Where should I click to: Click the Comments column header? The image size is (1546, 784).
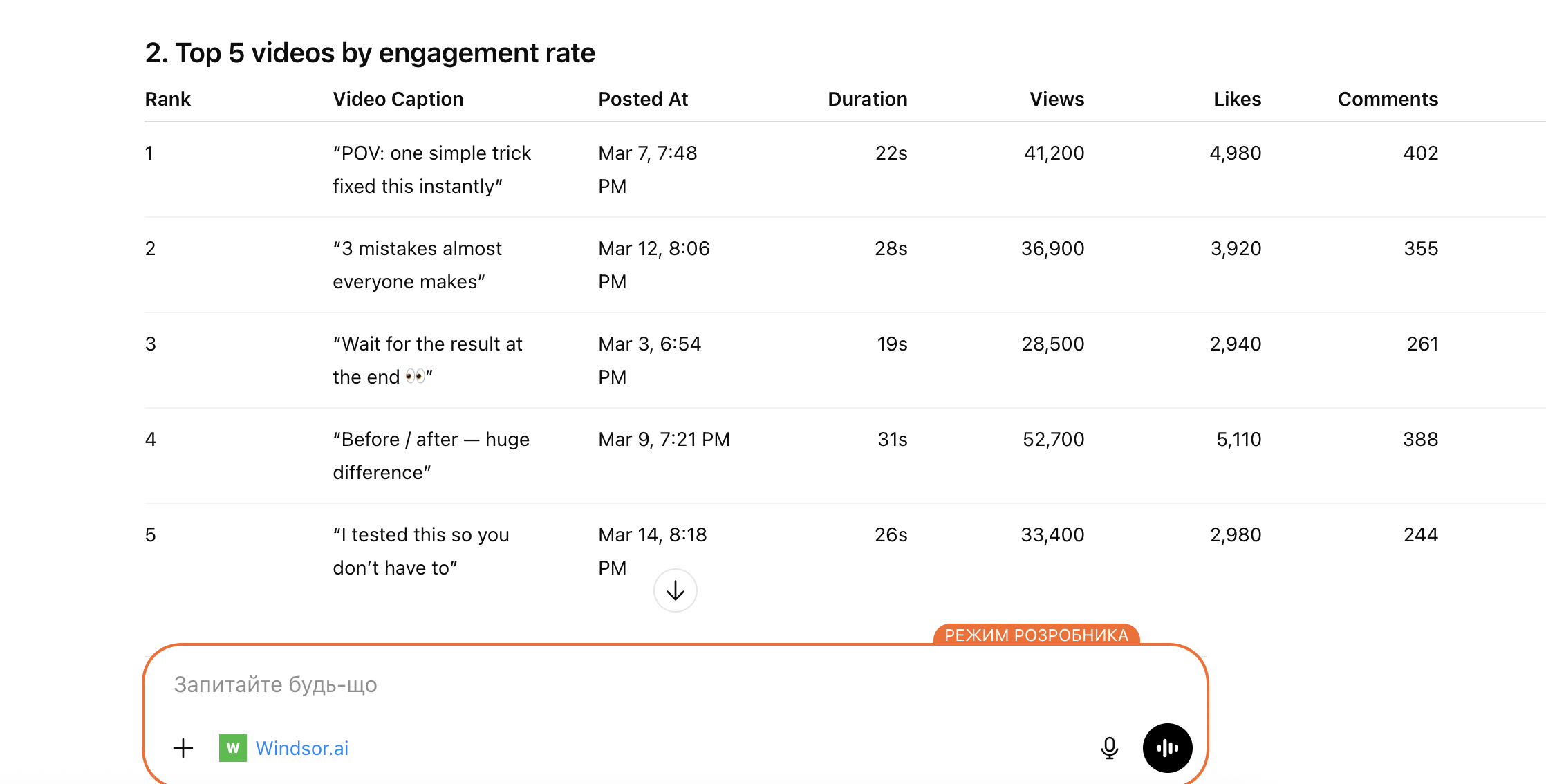tap(1388, 99)
